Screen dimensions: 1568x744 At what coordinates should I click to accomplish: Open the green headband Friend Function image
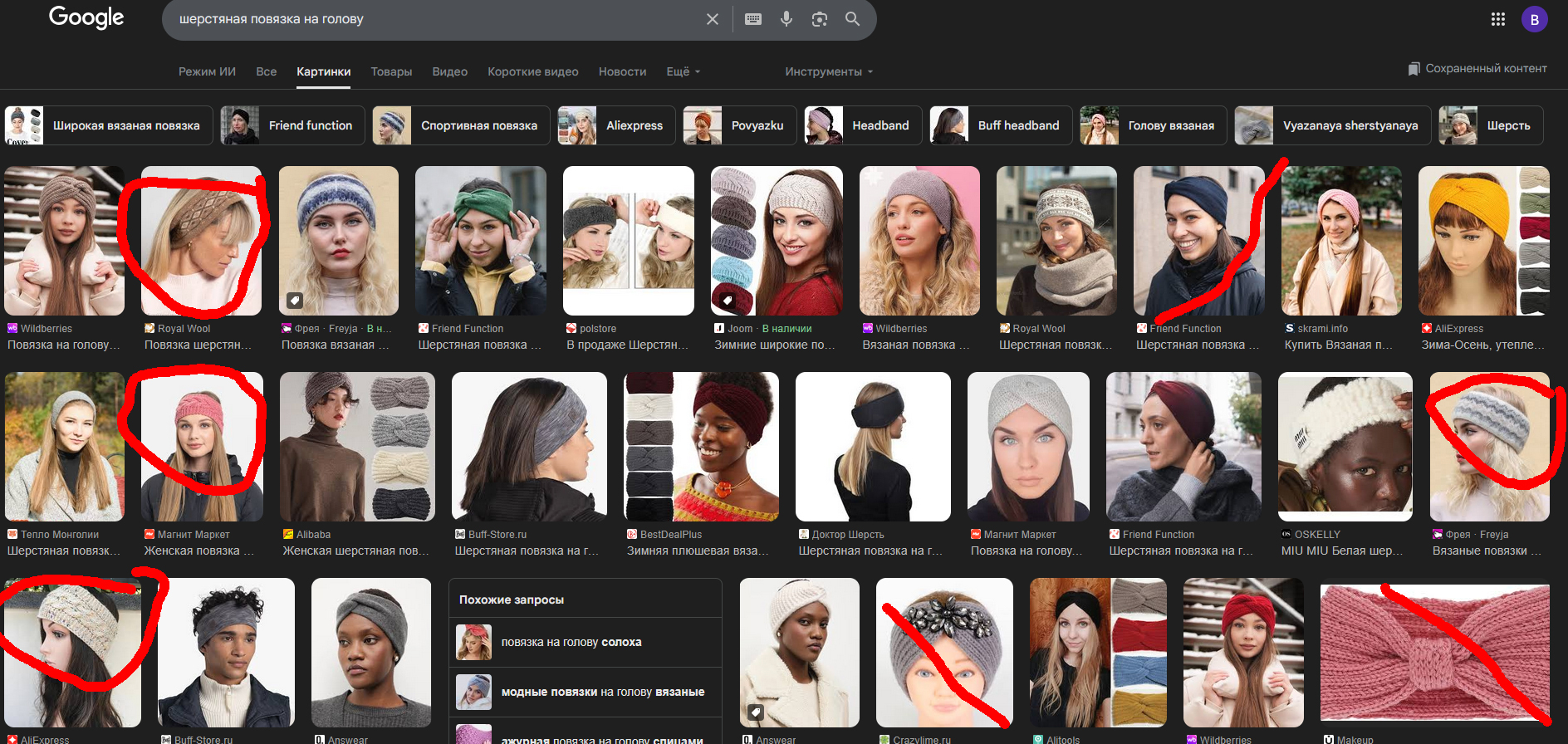pyautogui.click(x=480, y=241)
